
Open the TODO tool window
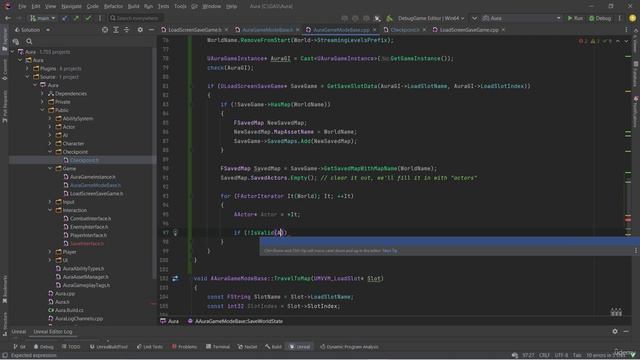pyautogui.click(x=71, y=347)
